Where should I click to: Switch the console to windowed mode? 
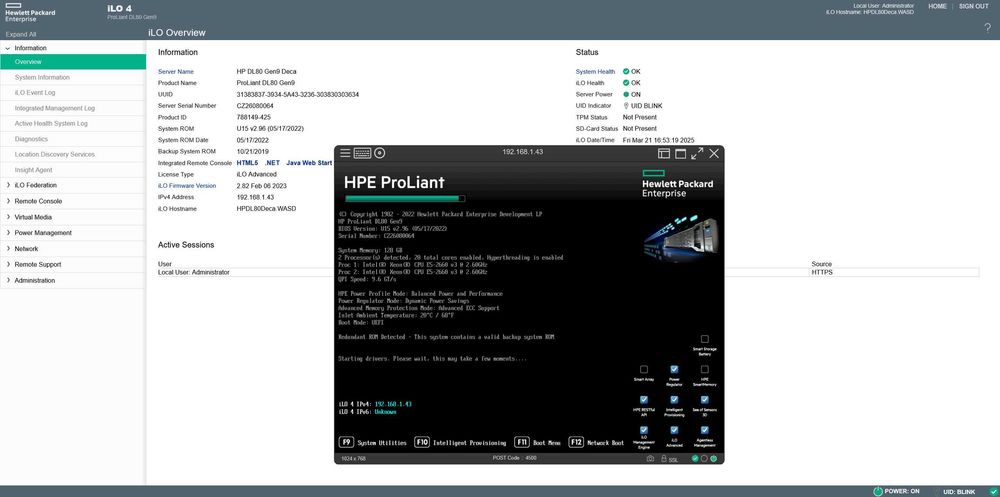tap(680, 153)
